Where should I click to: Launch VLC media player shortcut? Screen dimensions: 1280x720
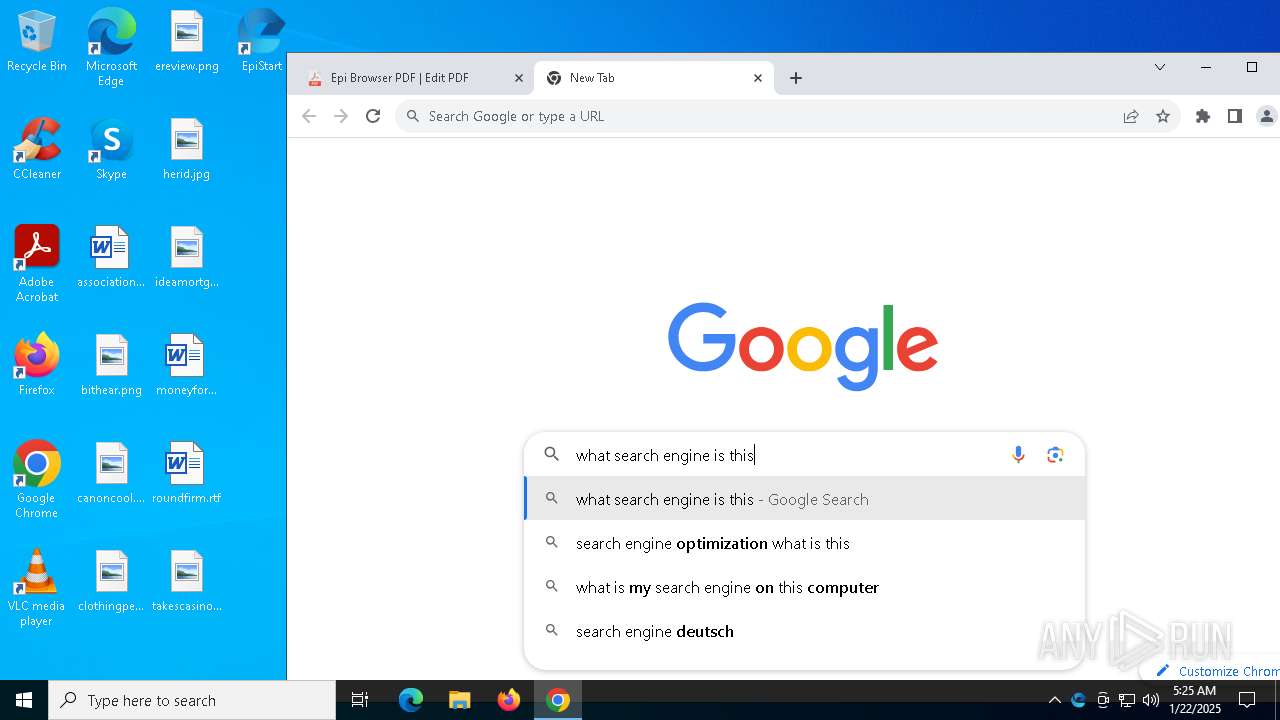[37, 588]
